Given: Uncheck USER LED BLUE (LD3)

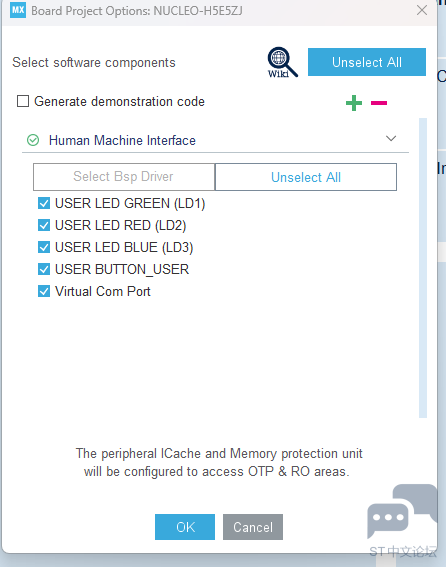Looking at the screenshot, I should tap(44, 247).
